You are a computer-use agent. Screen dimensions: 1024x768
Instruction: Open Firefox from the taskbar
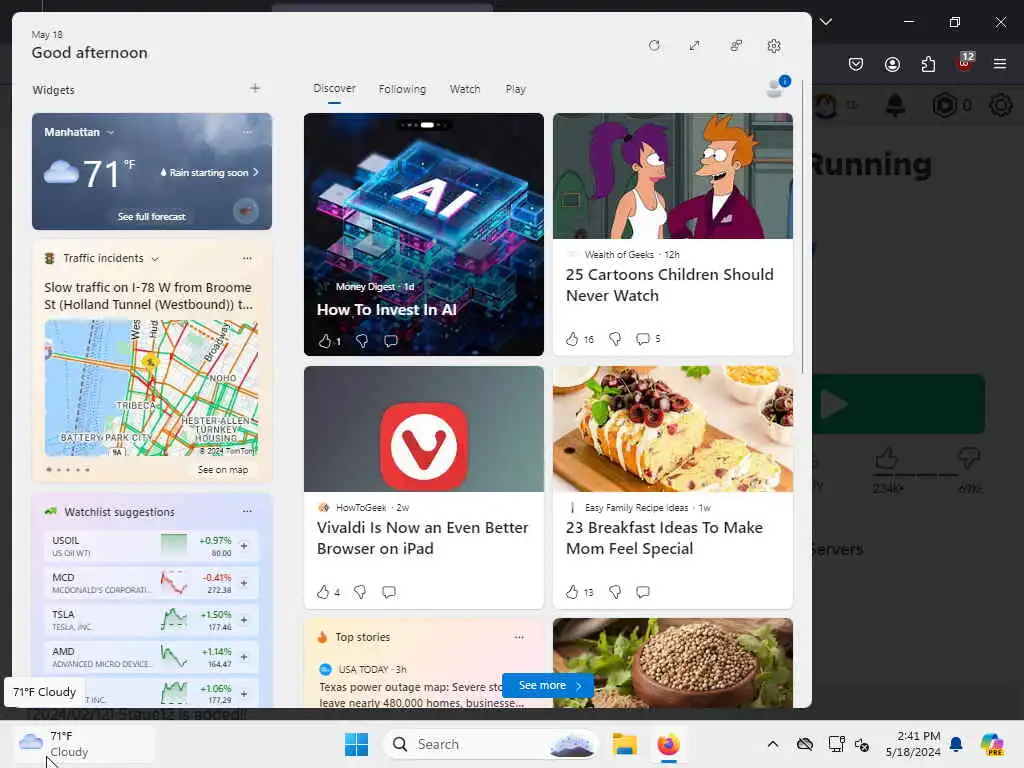(x=668, y=744)
